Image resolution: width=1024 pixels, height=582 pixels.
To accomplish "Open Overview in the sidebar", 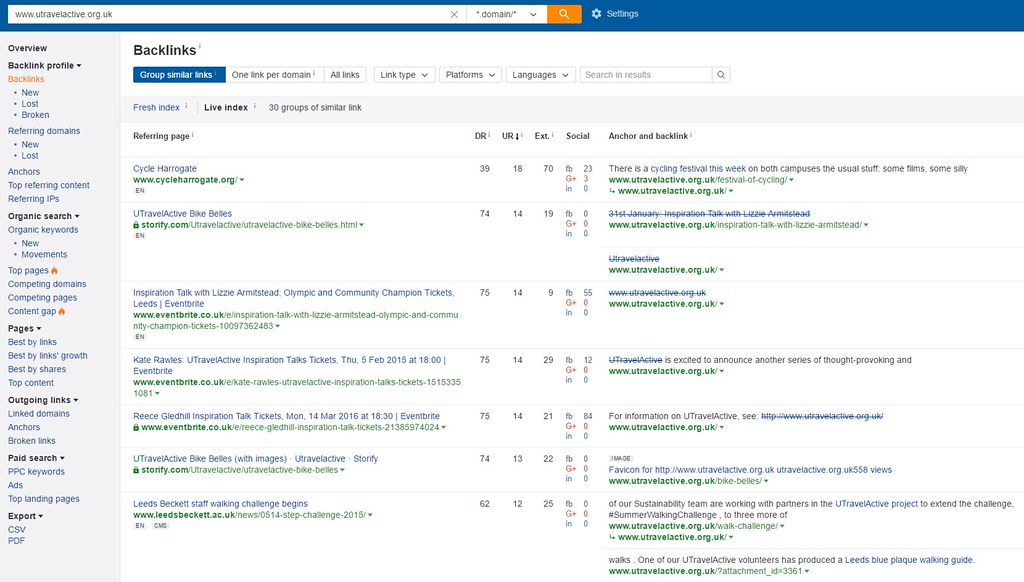I will coord(27,48).
